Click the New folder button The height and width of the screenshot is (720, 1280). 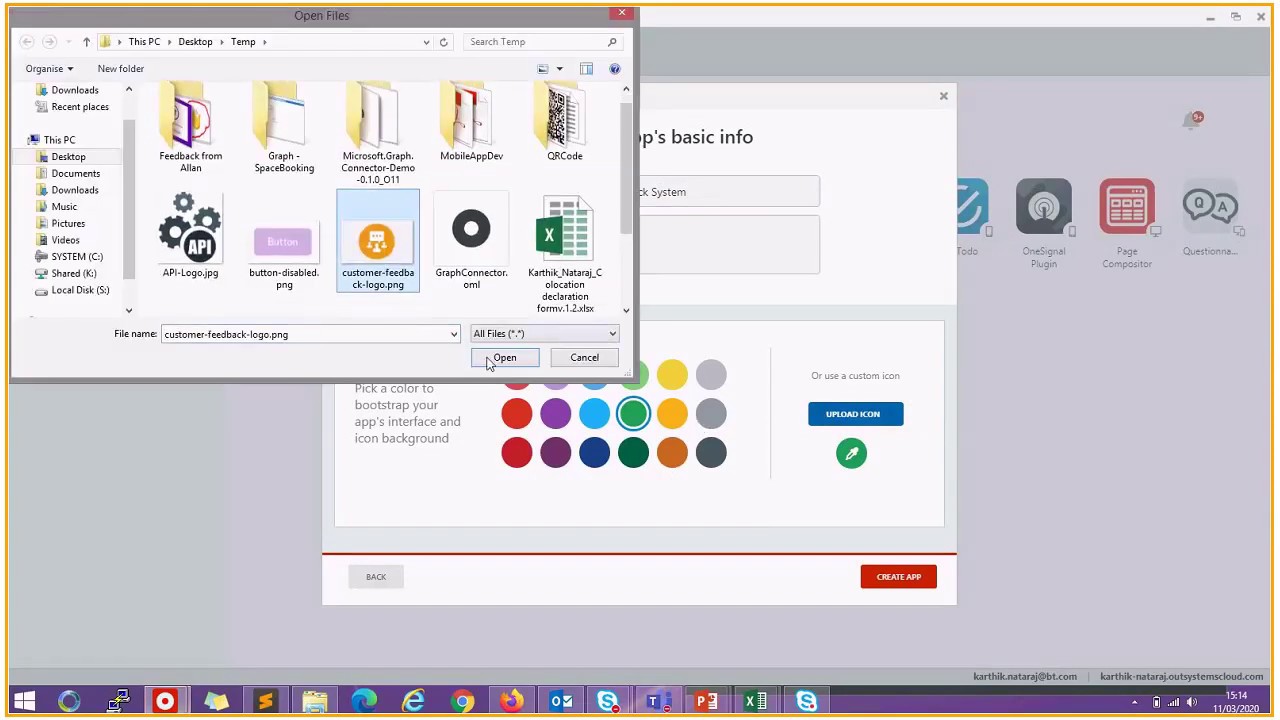click(x=121, y=69)
